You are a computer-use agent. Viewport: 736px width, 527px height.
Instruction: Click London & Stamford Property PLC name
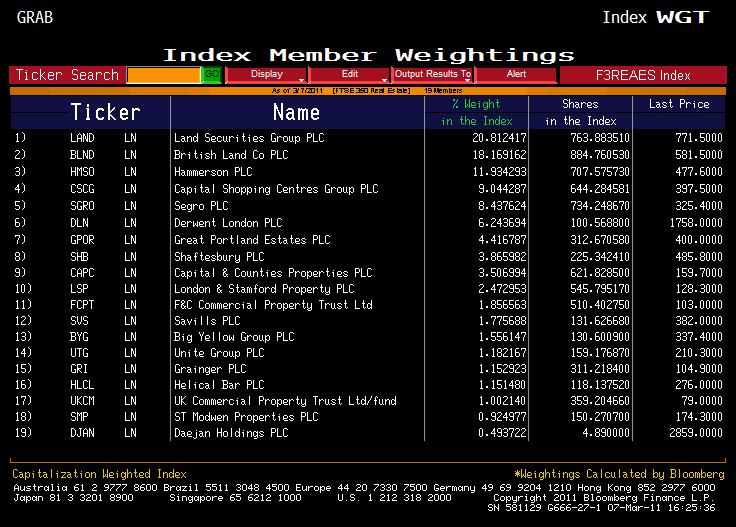[264, 289]
